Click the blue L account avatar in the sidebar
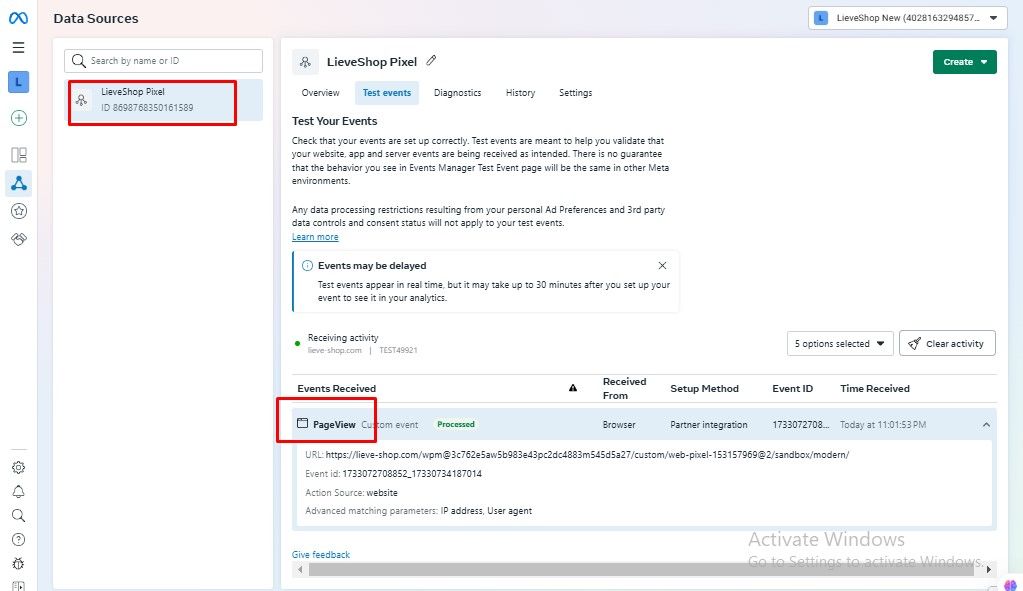The width and height of the screenshot is (1023, 591). [18, 82]
